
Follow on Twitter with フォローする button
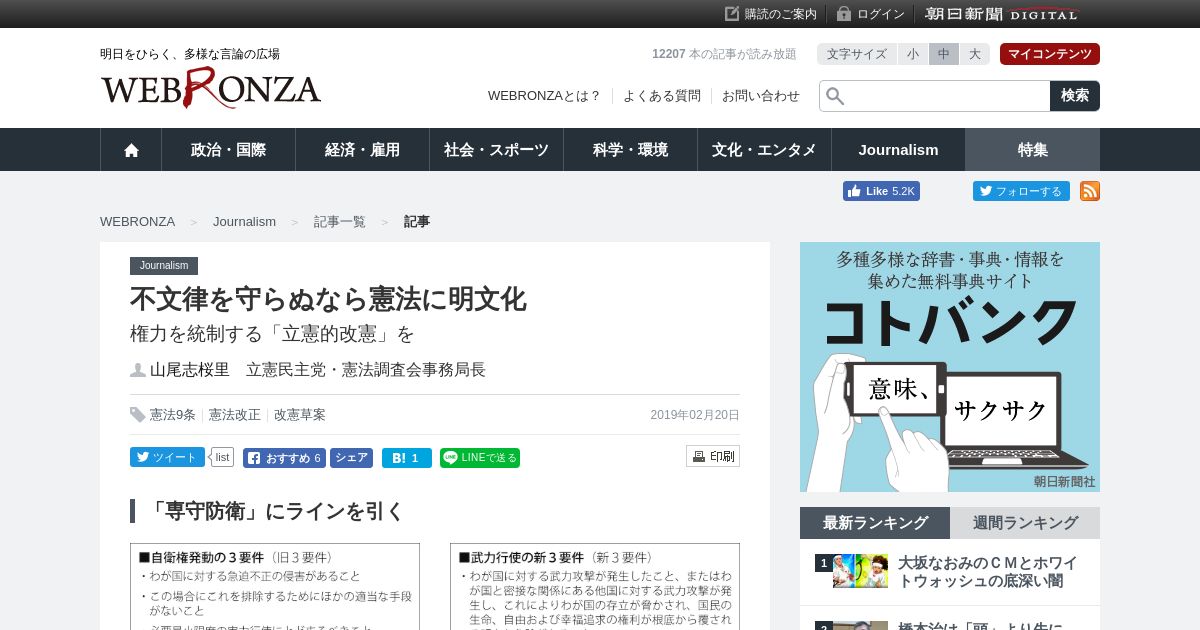1021,191
